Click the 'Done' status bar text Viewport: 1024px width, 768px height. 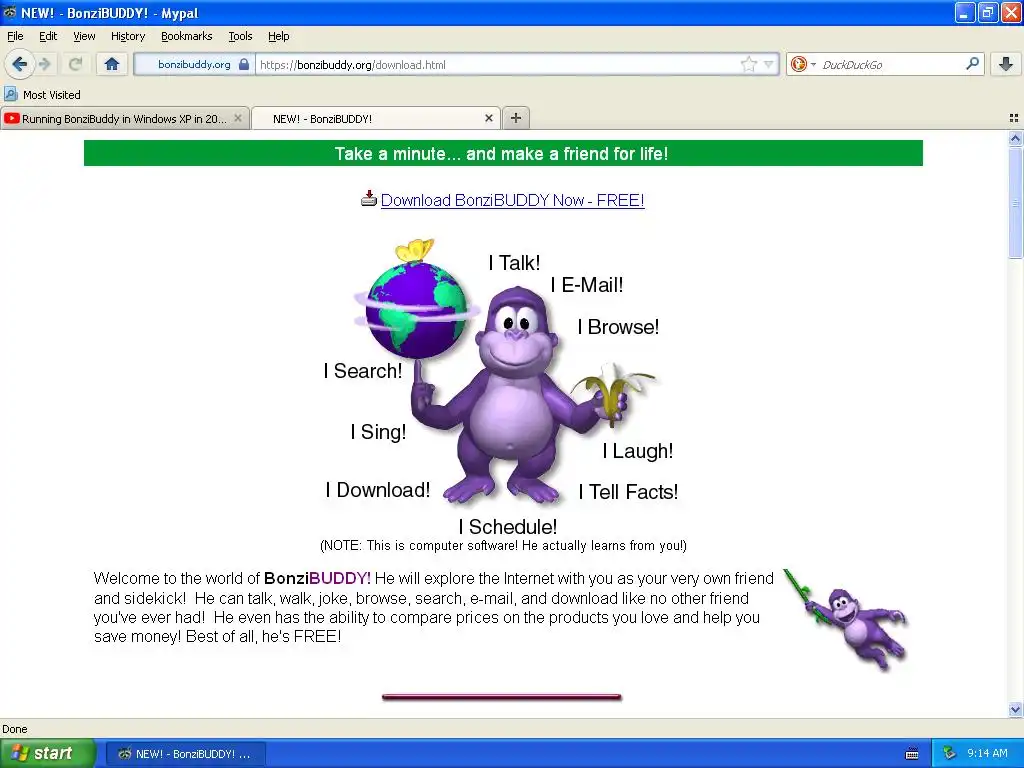[14, 729]
